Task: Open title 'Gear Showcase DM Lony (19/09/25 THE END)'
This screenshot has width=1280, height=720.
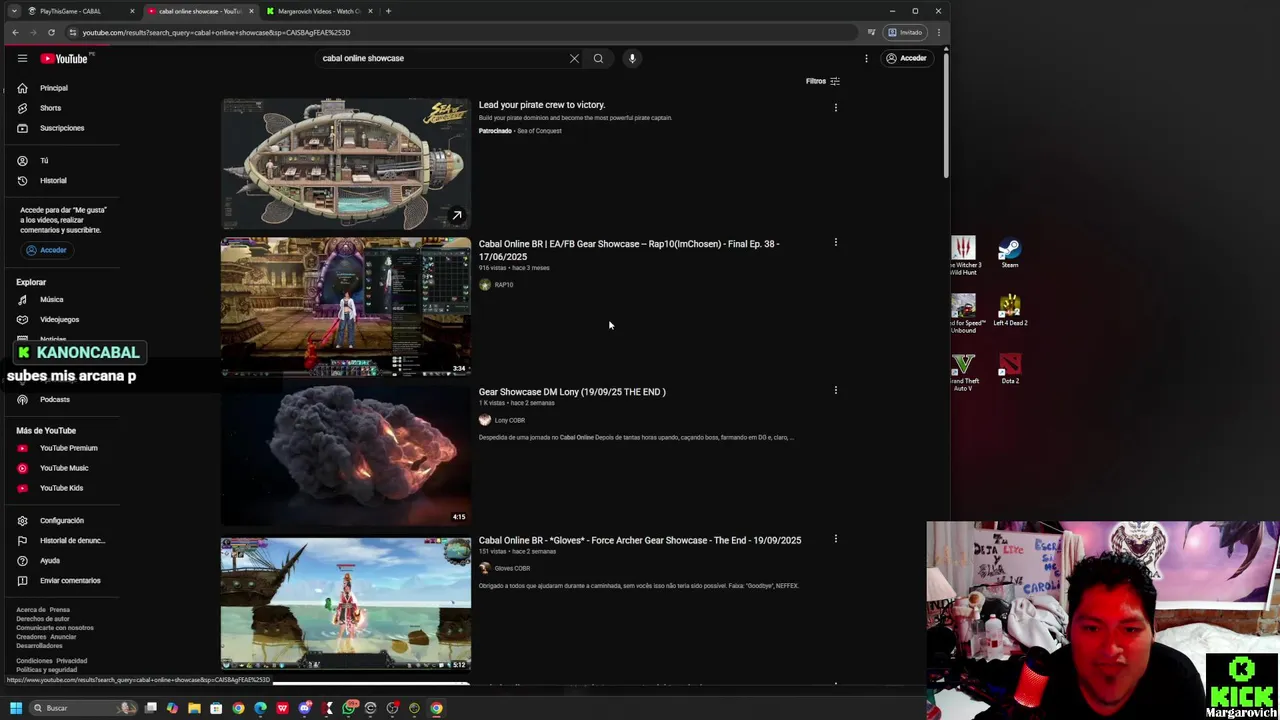Action: [572, 392]
